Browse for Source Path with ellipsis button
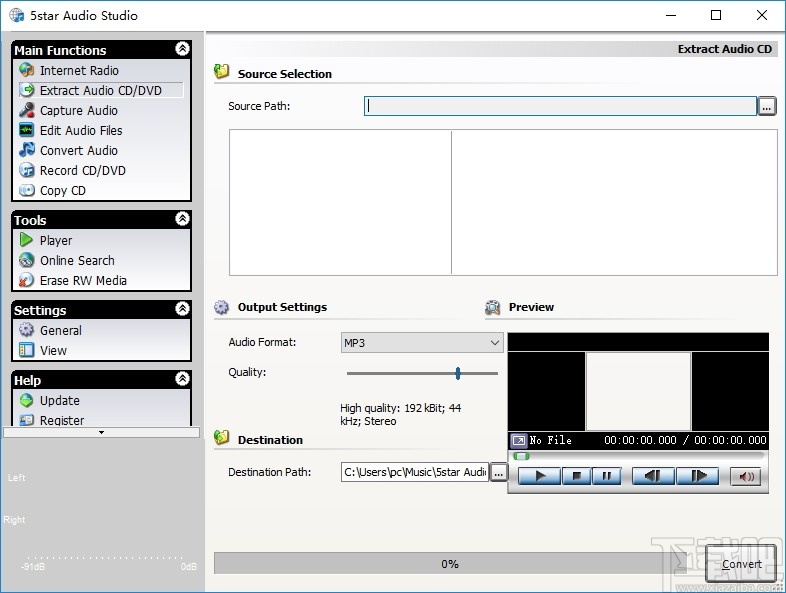Viewport: 786px width, 593px height. pos(766,106)
